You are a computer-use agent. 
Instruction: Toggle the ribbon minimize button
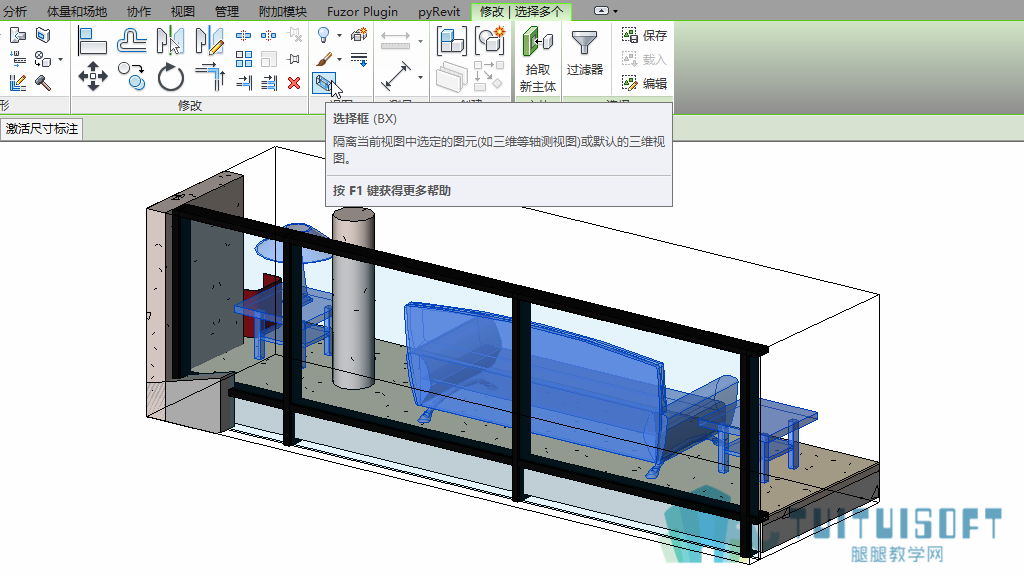point(601,11)
